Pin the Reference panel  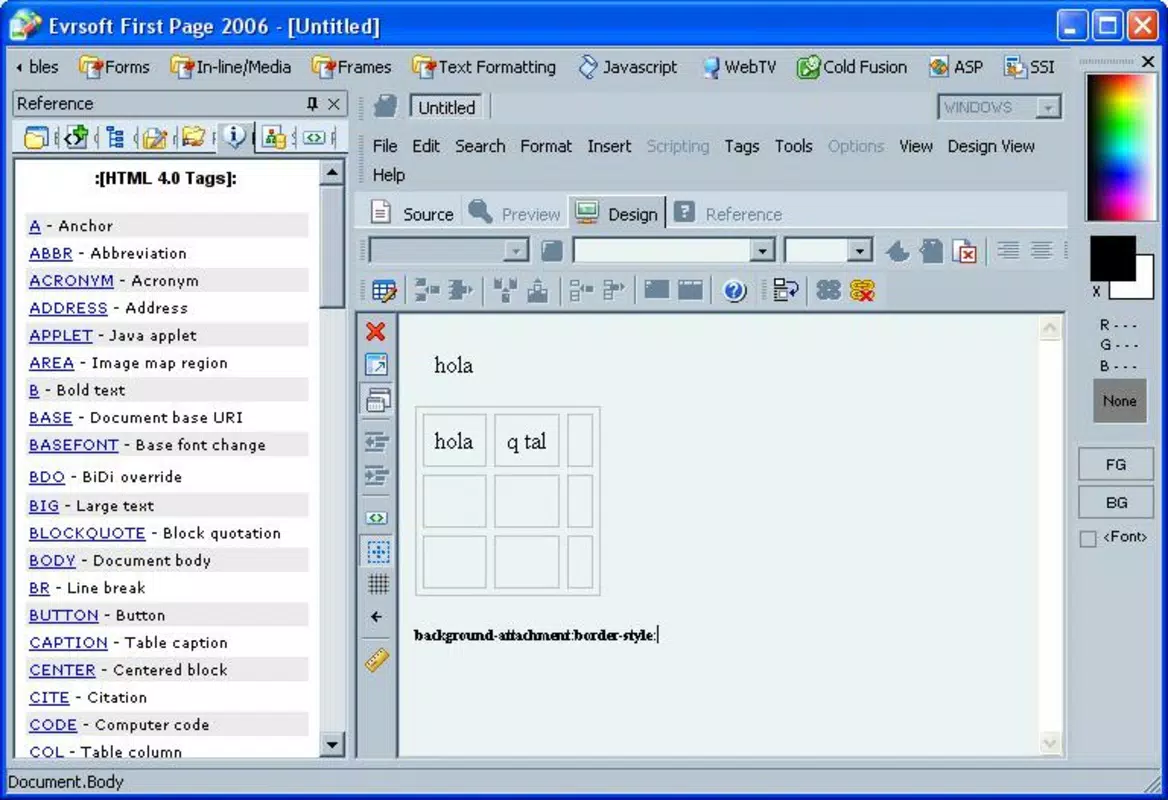tap(312, 104)
